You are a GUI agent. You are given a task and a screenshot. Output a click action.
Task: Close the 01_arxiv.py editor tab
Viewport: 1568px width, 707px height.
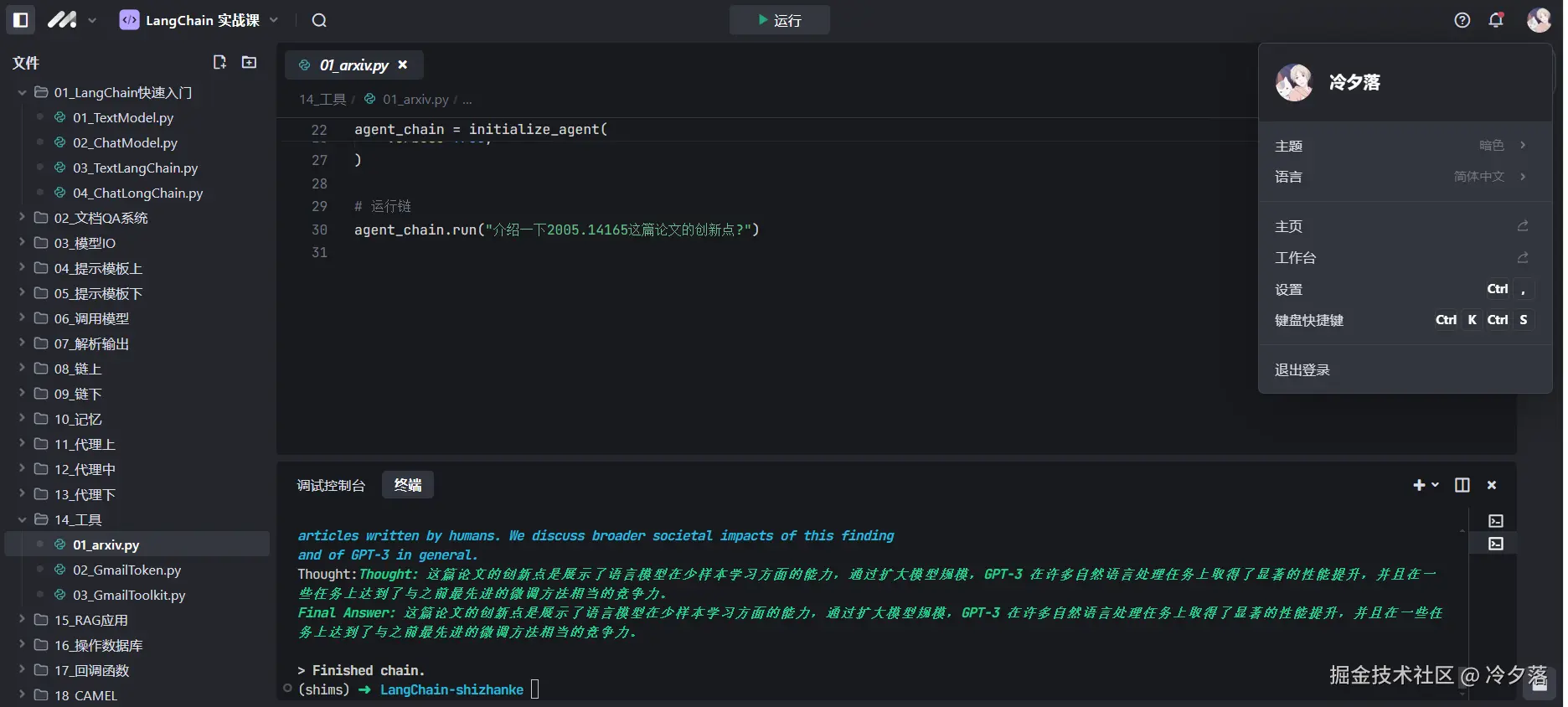[403, 65]
